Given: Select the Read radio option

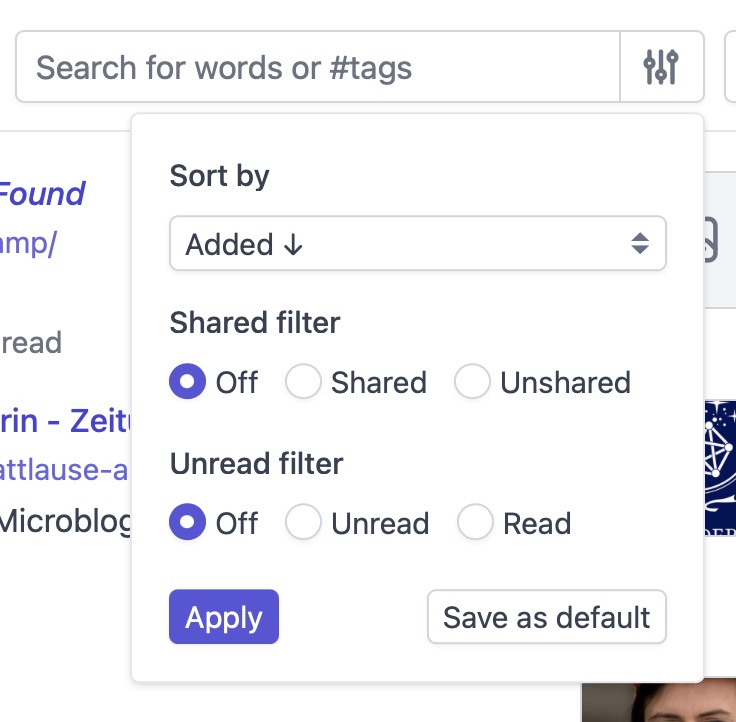Looking at the screenshot, I should click(475, 523).
